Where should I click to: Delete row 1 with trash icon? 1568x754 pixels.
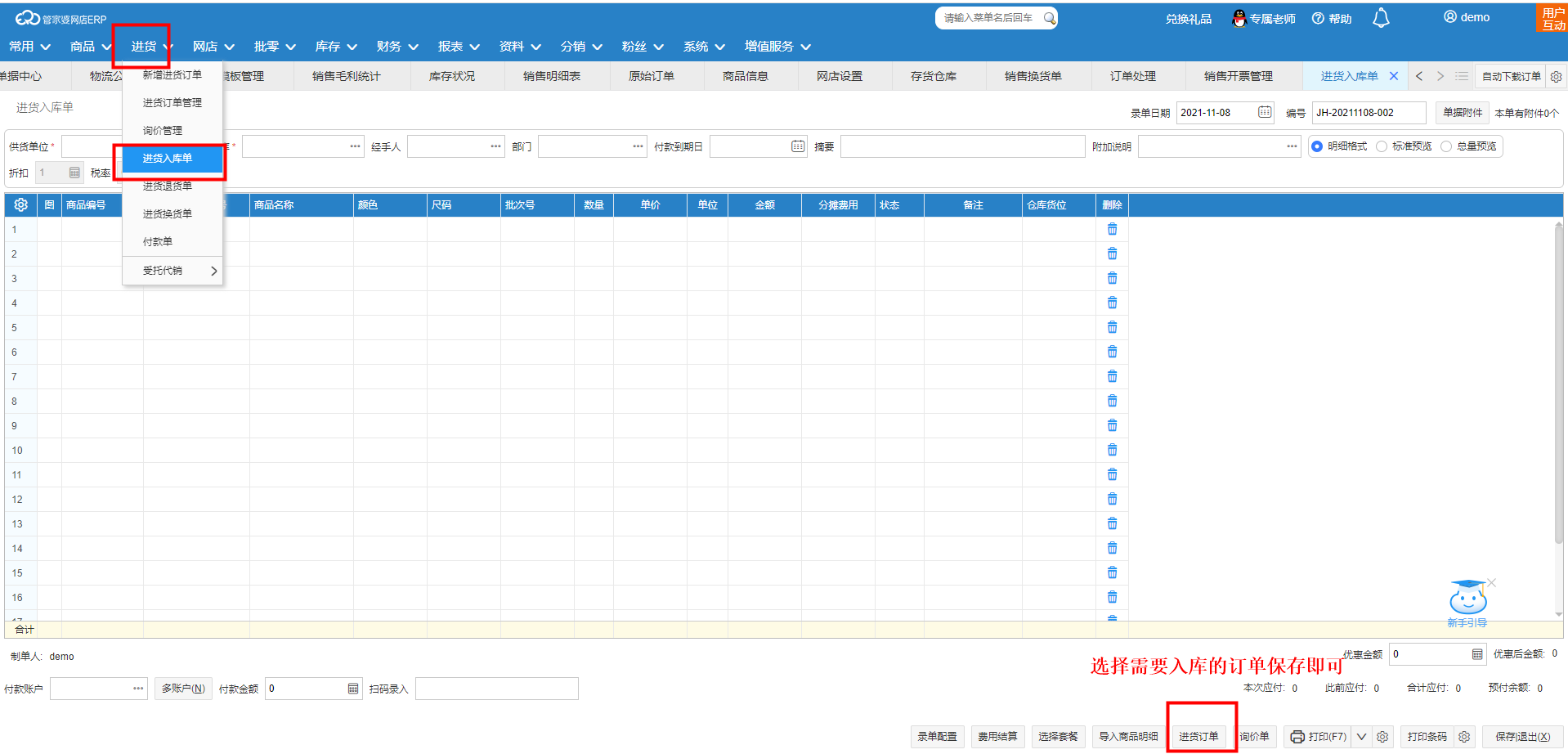tap(1112, 230)
